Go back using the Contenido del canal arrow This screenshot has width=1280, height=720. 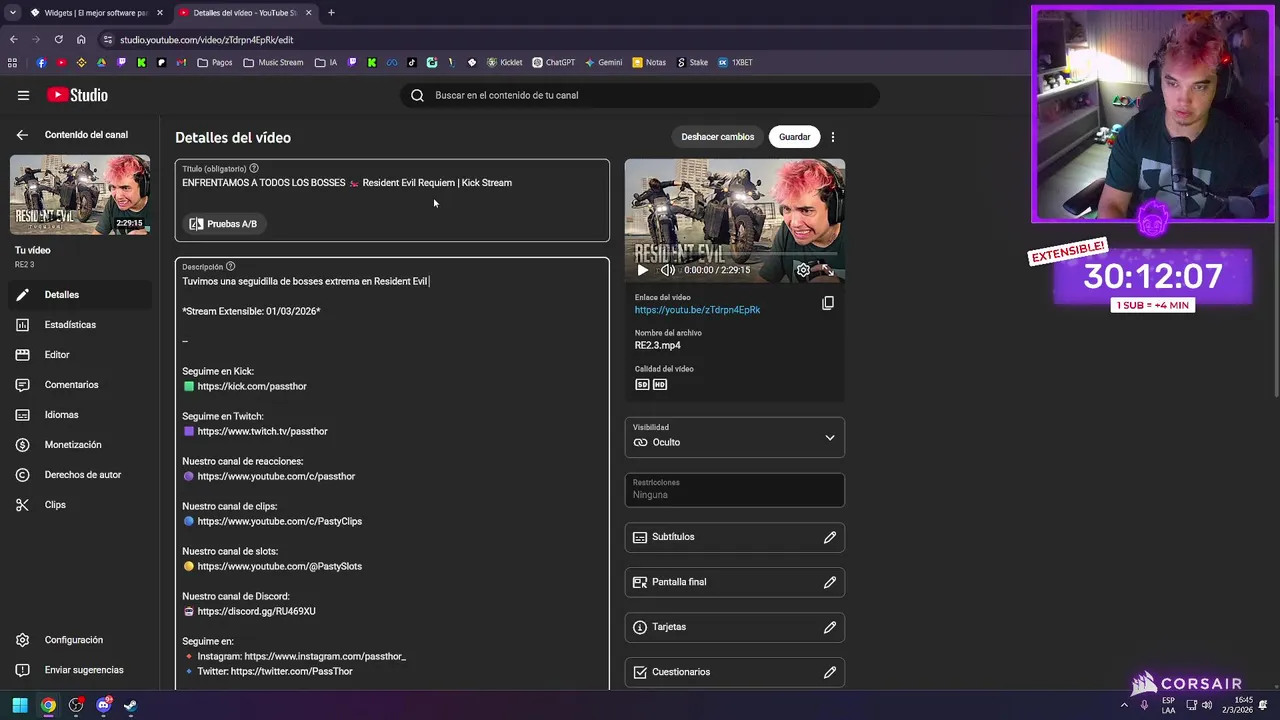[x=22, y=134]
